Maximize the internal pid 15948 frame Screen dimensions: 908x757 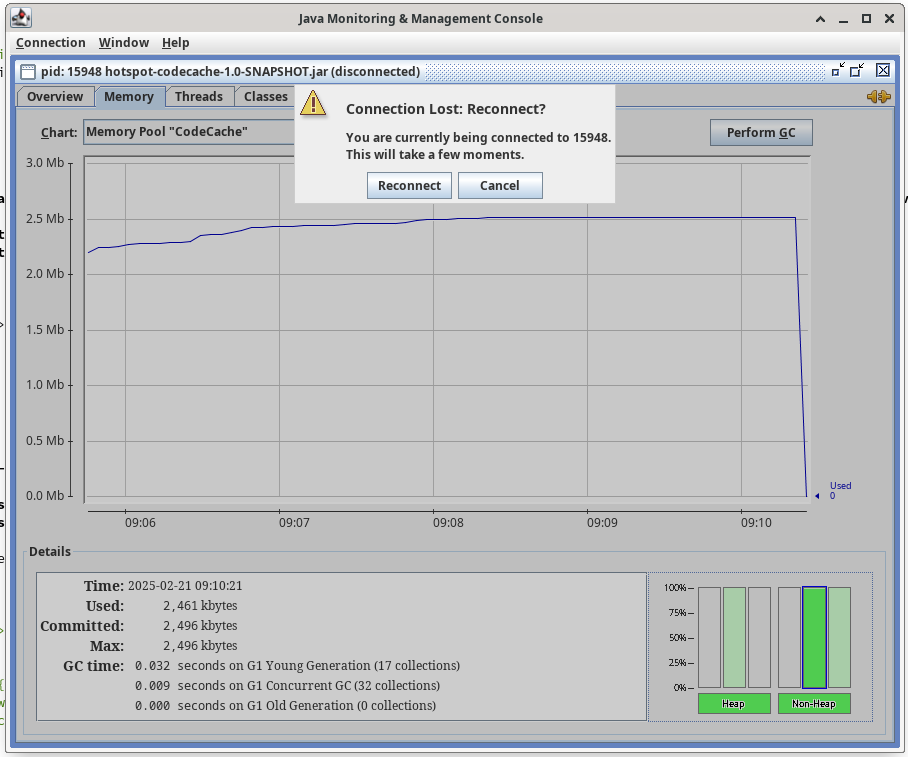(858, 70)
